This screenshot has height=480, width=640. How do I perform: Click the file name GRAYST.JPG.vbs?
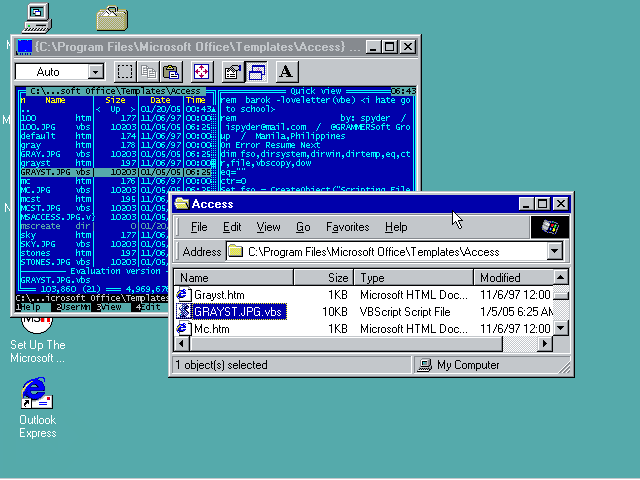[x=238, y=312]
